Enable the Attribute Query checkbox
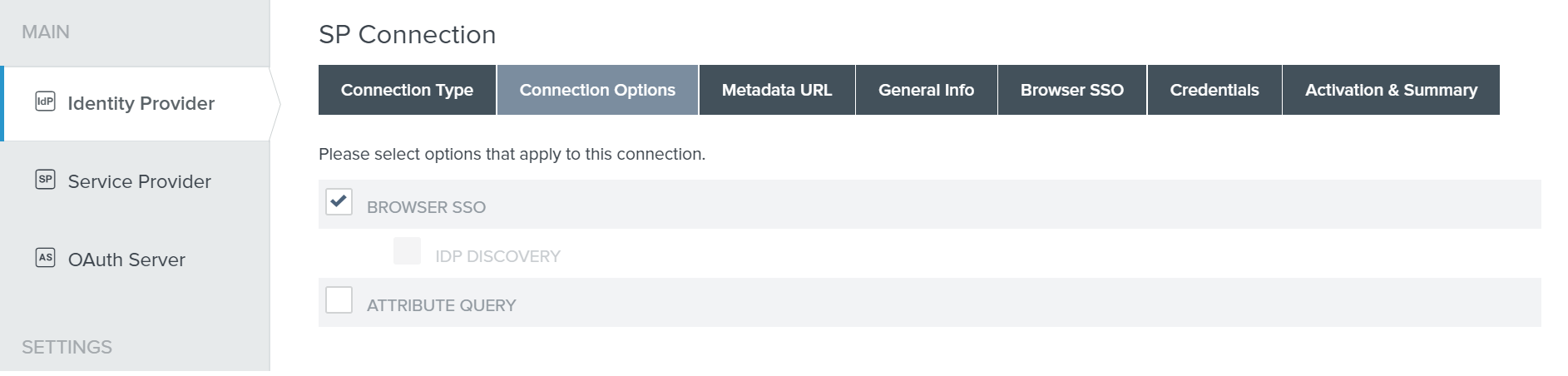 pyautogui.click(x=339, y=300)
